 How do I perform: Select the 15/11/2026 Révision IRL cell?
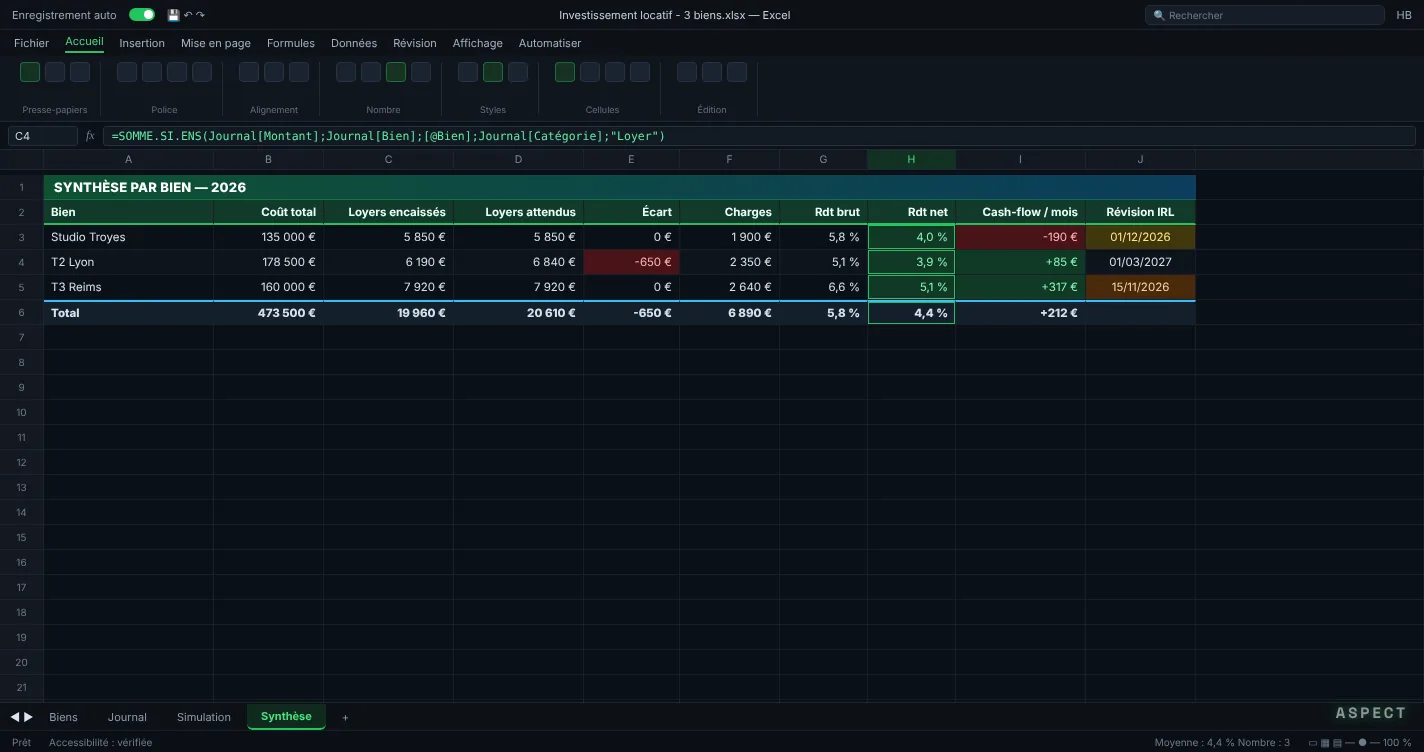click(x=1140, y=287)
